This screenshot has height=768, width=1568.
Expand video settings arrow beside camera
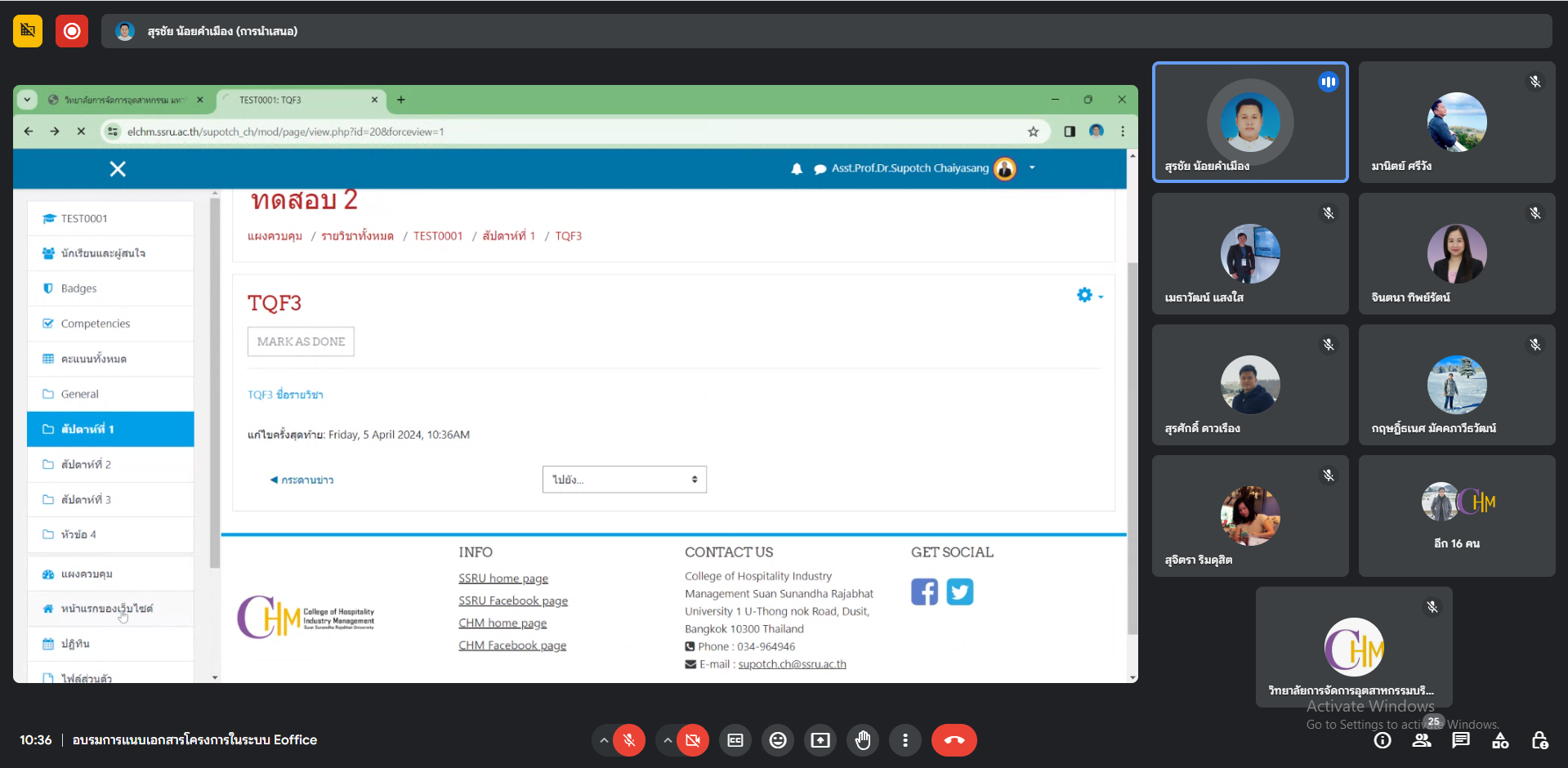click(x=668, y=740)
